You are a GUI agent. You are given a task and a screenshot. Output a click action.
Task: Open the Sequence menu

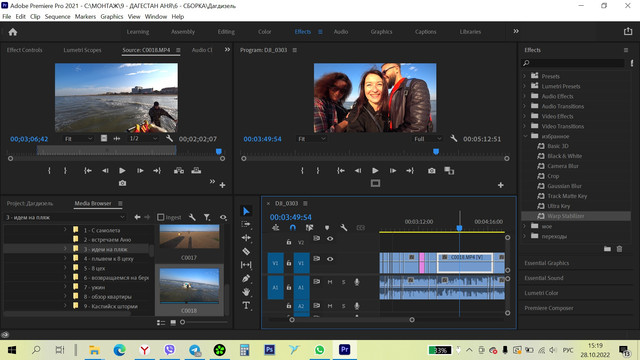click(58, 17)
